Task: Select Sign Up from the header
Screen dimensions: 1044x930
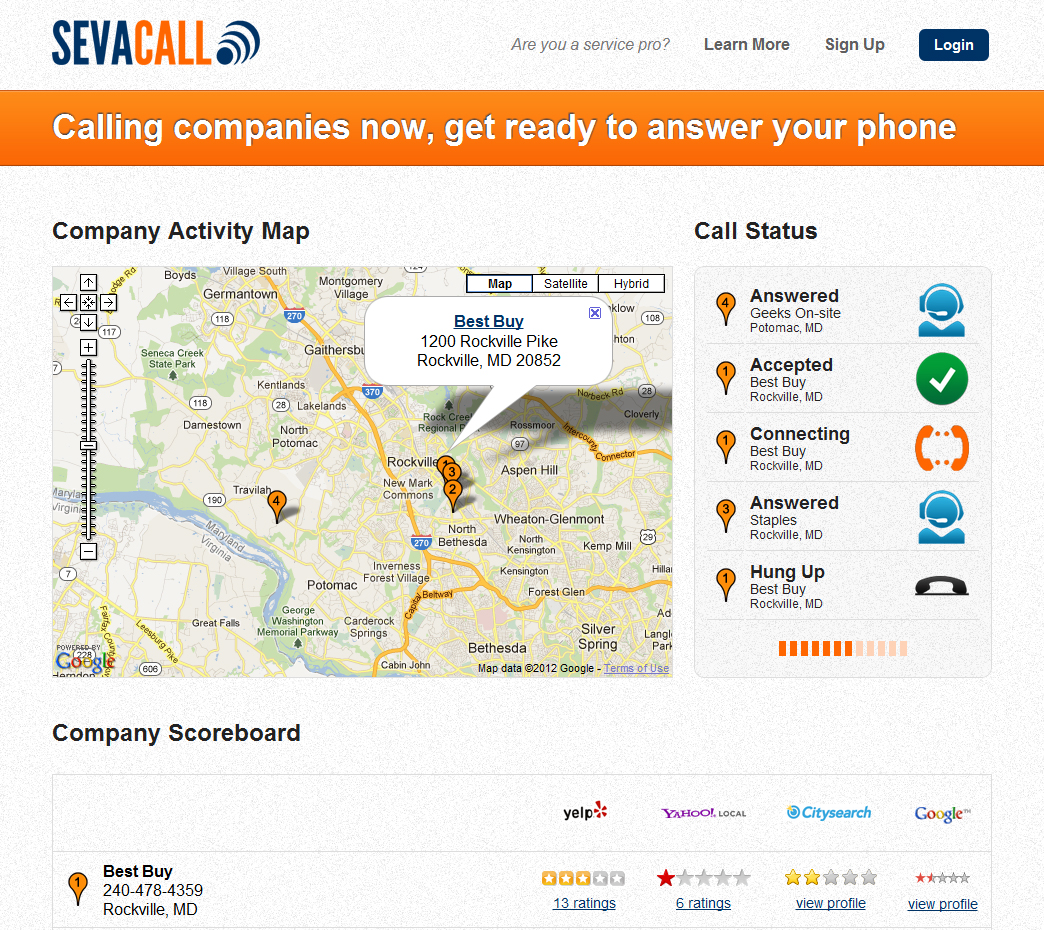Action: (854, 44)
